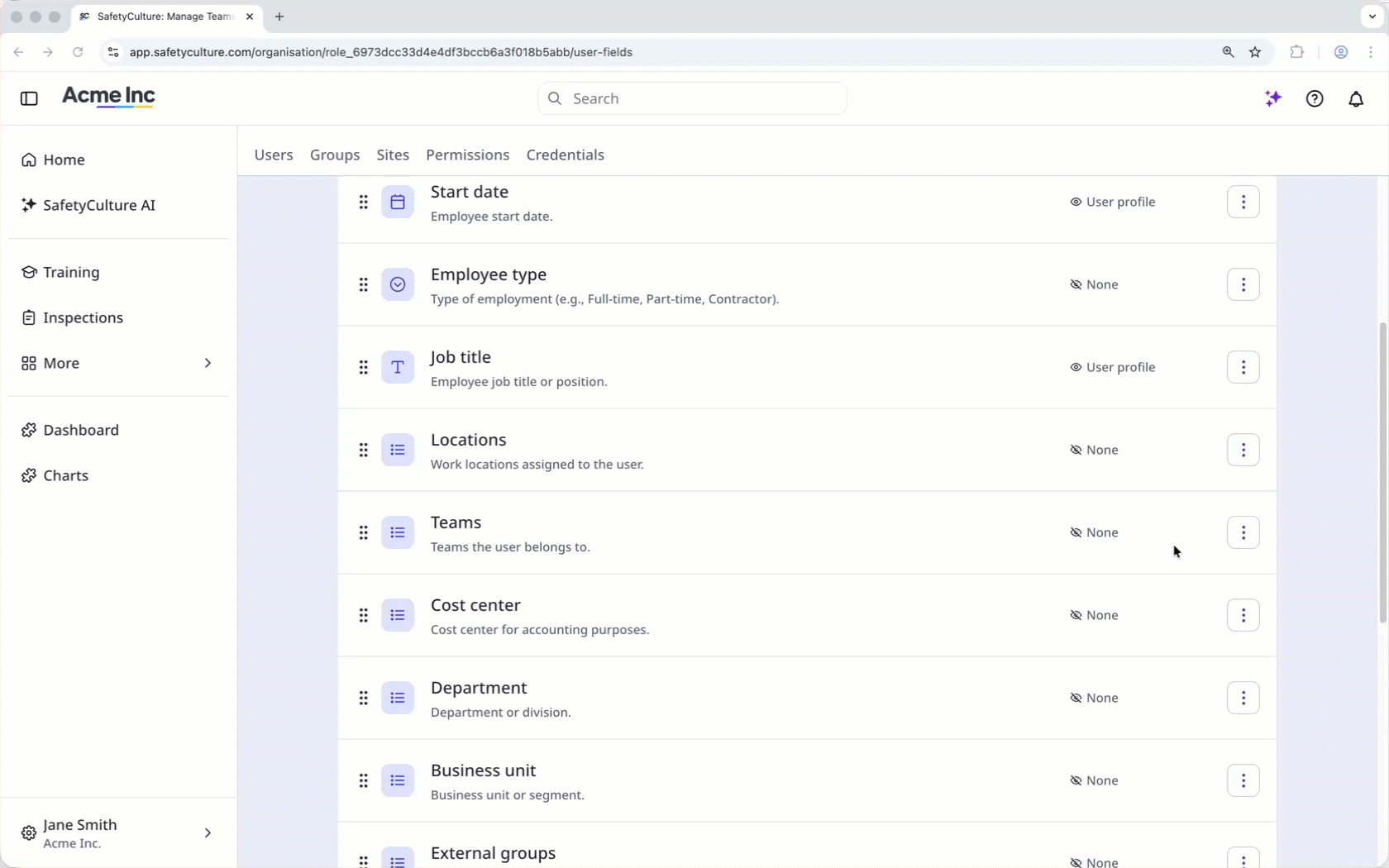Open the Cost center three-dot menu
Viewport: 1389px width, 868px height.
(x=1243, y=615)
